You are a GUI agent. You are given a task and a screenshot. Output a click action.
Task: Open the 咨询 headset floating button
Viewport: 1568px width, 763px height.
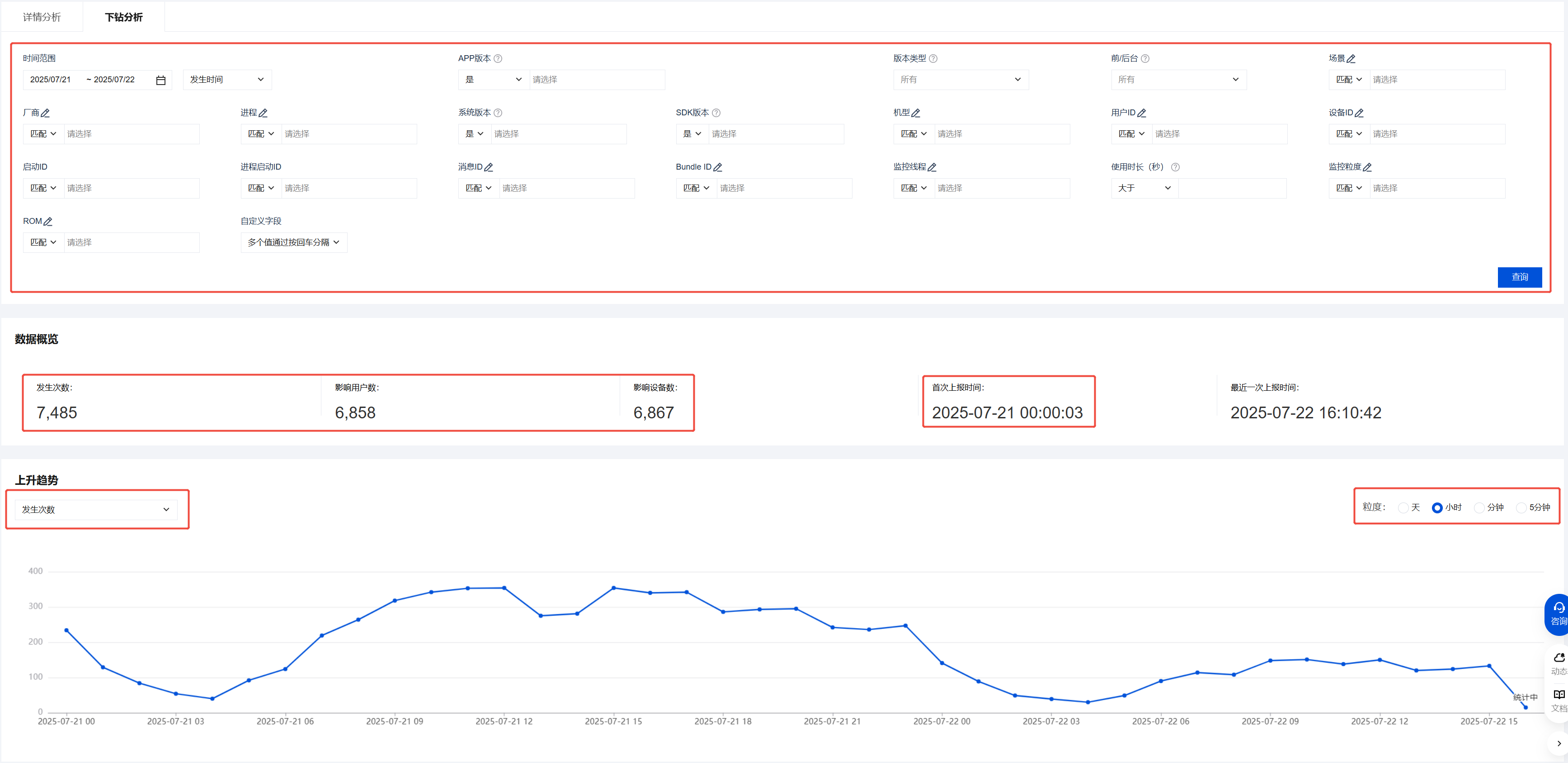1558,612
